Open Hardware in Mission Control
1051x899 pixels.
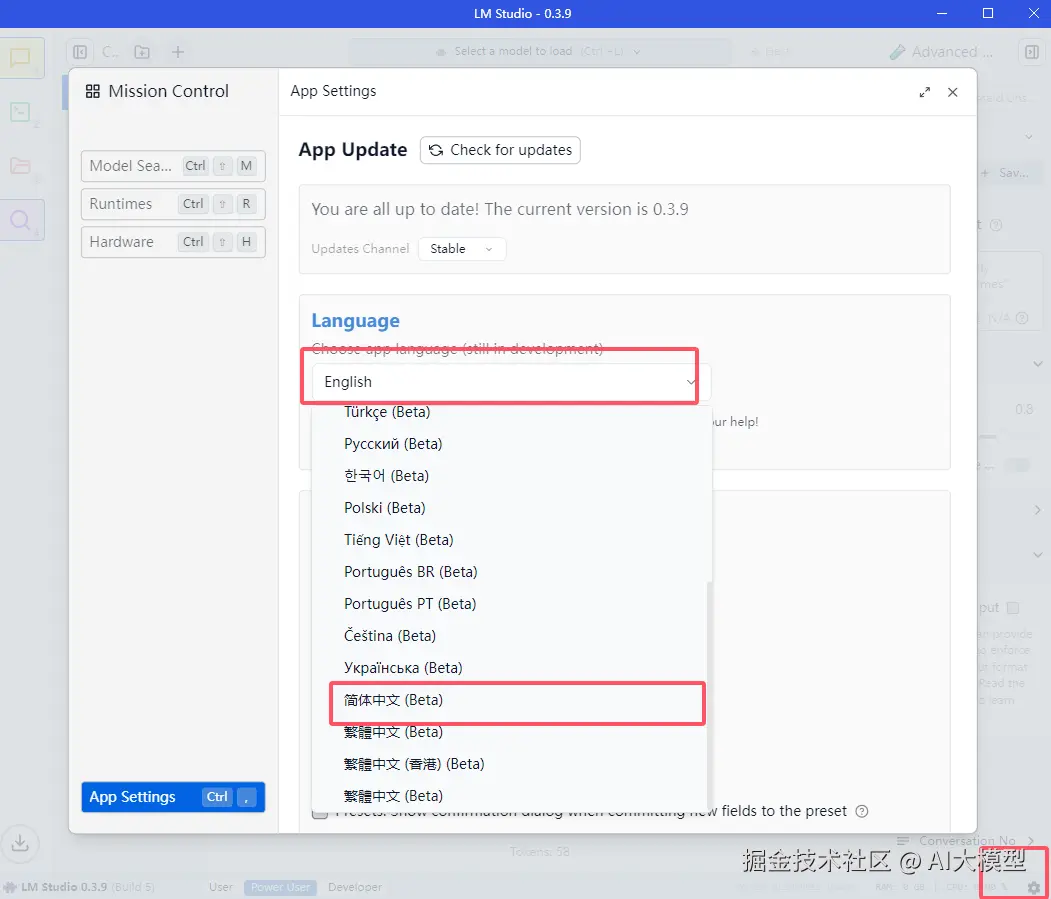coord(173,242)
